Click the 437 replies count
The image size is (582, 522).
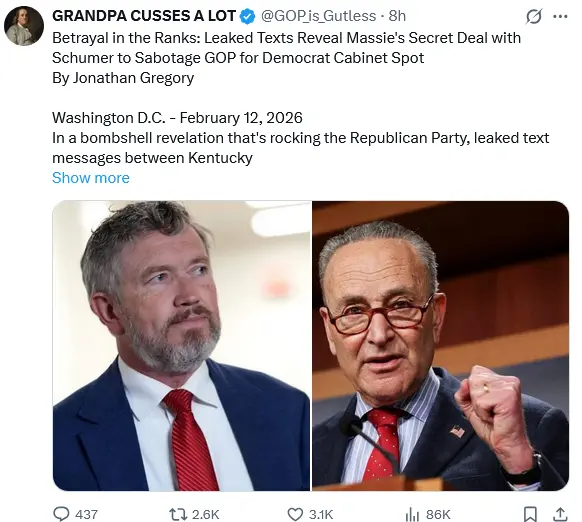tap(86, 515)
